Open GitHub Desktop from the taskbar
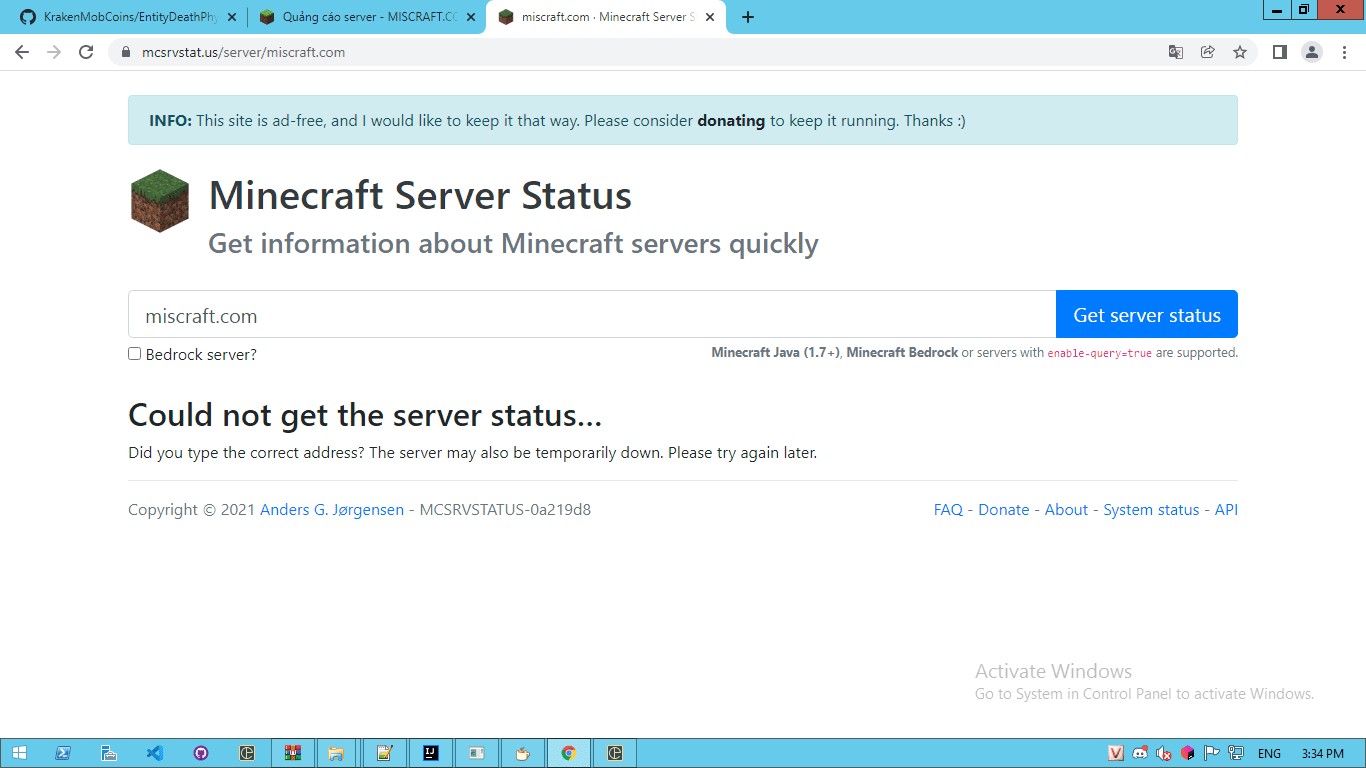The width and height of the screenshot is (1366, 768). [x=201, y=753]
